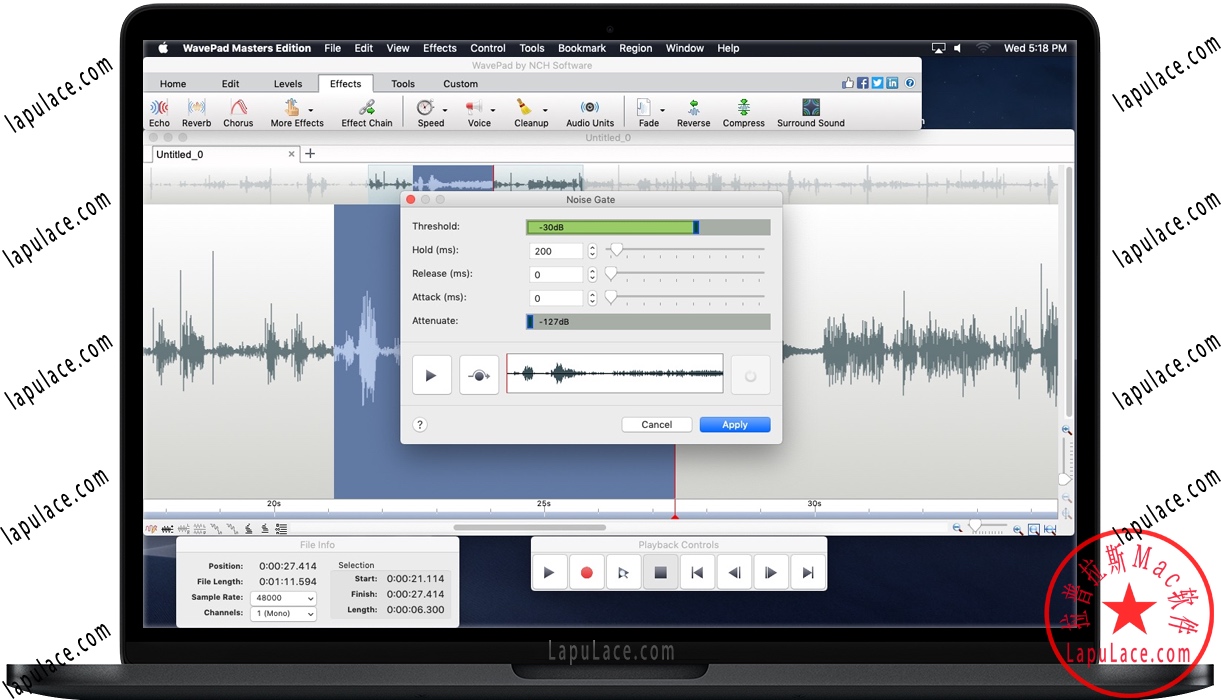Screen dimensions: 1221x700
Task: Apply the Compress effect
Action: point(743,112)
